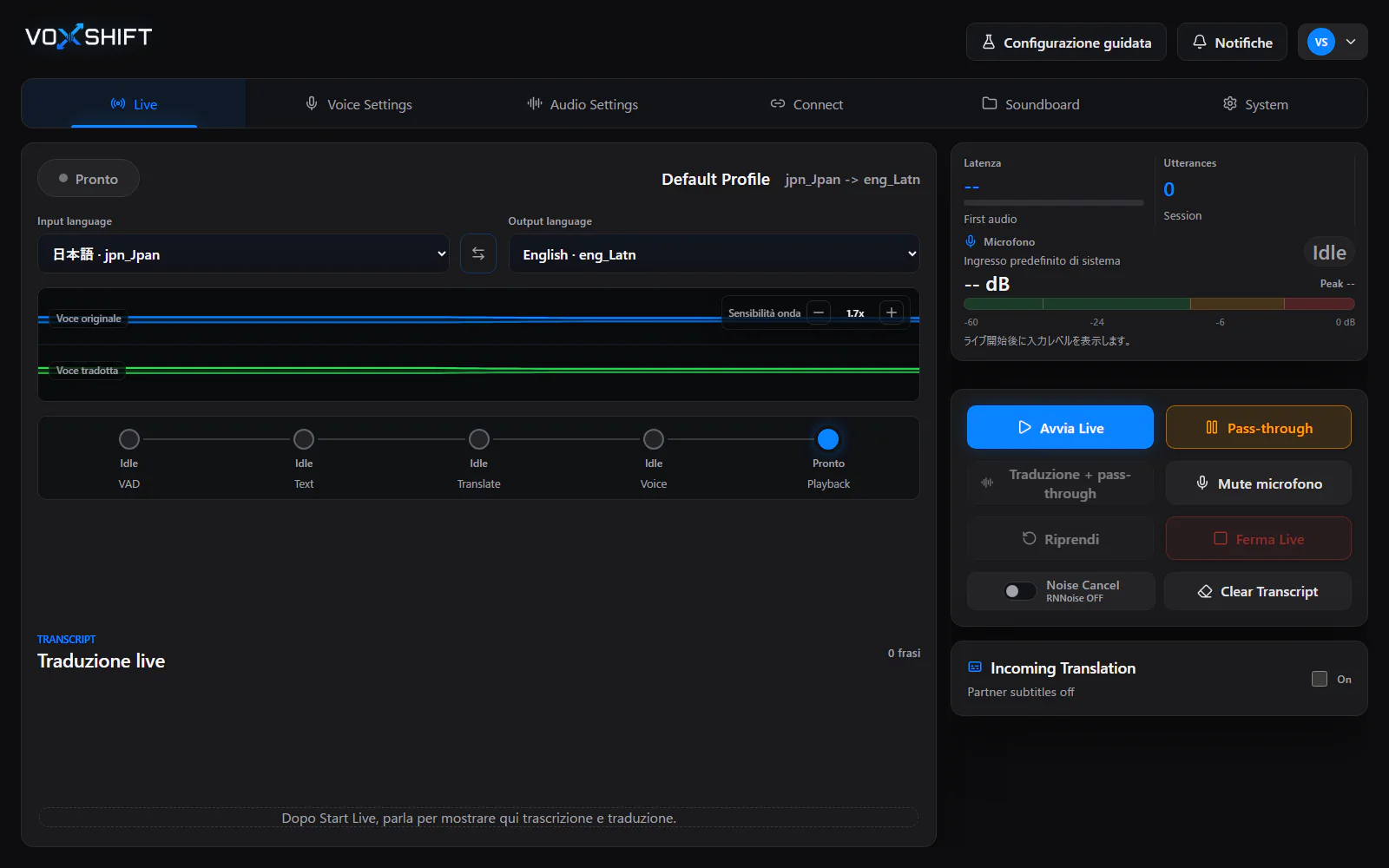
Task: Open the Audio Settings tab
Action: (583, 104)
